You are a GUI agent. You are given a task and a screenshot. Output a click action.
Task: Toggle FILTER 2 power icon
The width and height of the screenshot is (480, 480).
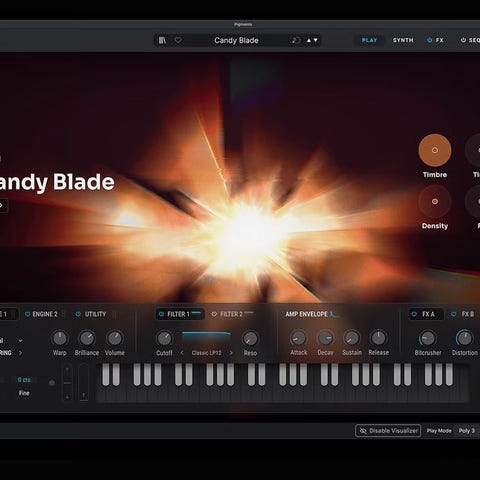click(x=214, y=314)
